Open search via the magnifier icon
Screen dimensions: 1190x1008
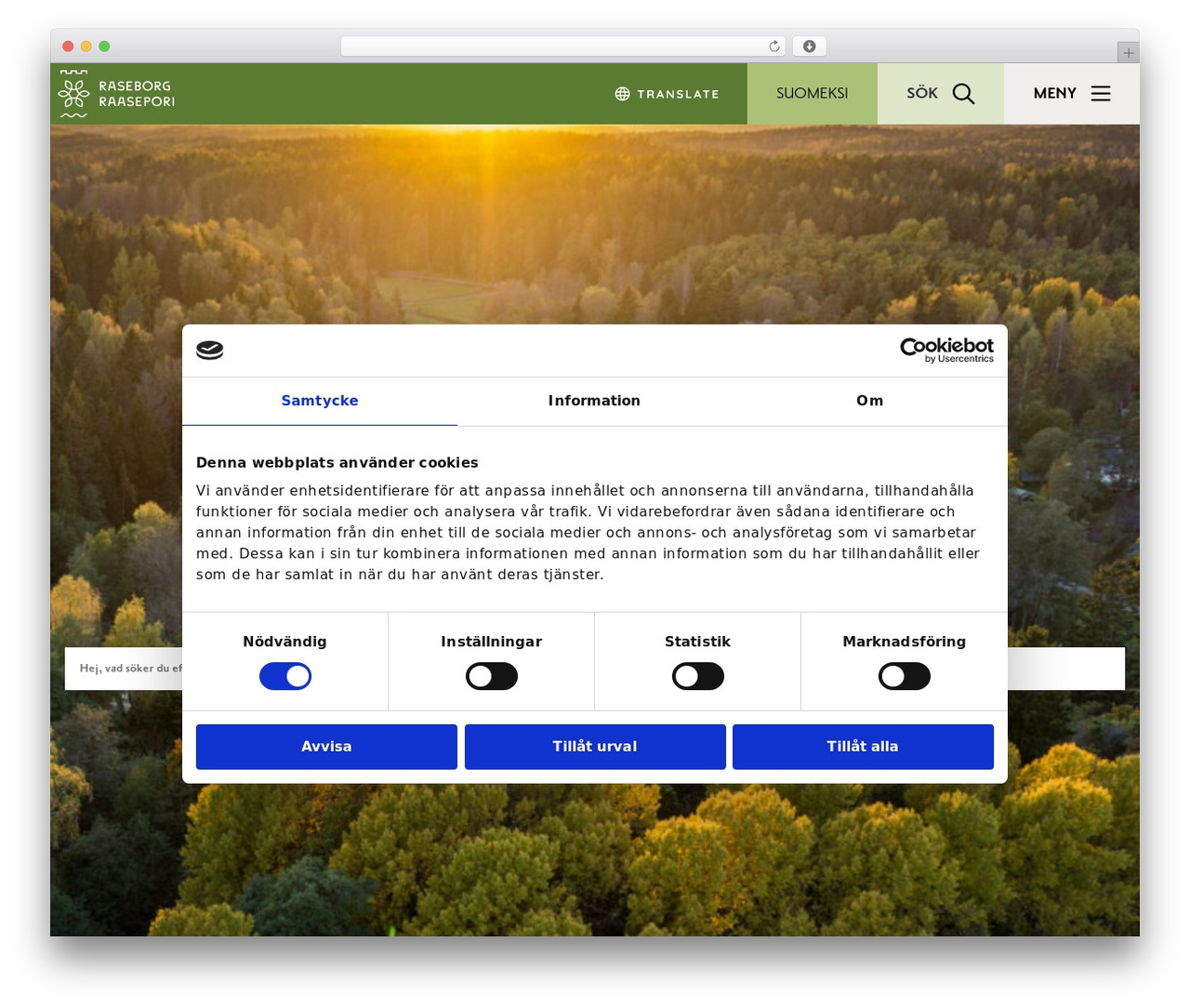[x=963, y=94]
